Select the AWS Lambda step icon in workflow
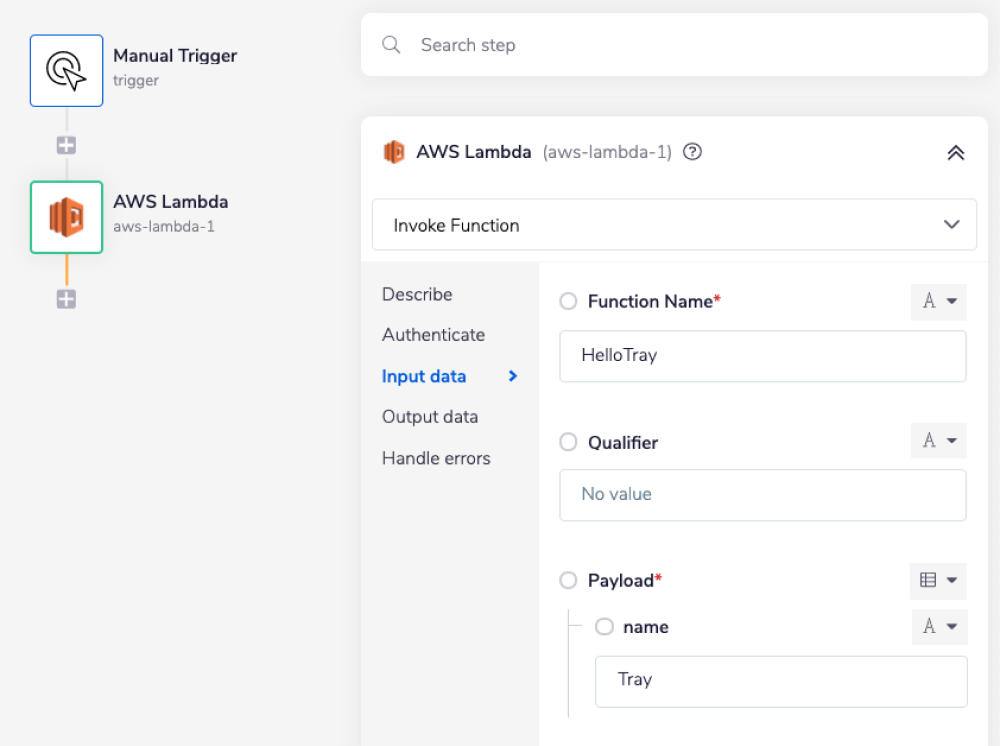The width and height of the screenshot is (1000, 746). point(66,217)
